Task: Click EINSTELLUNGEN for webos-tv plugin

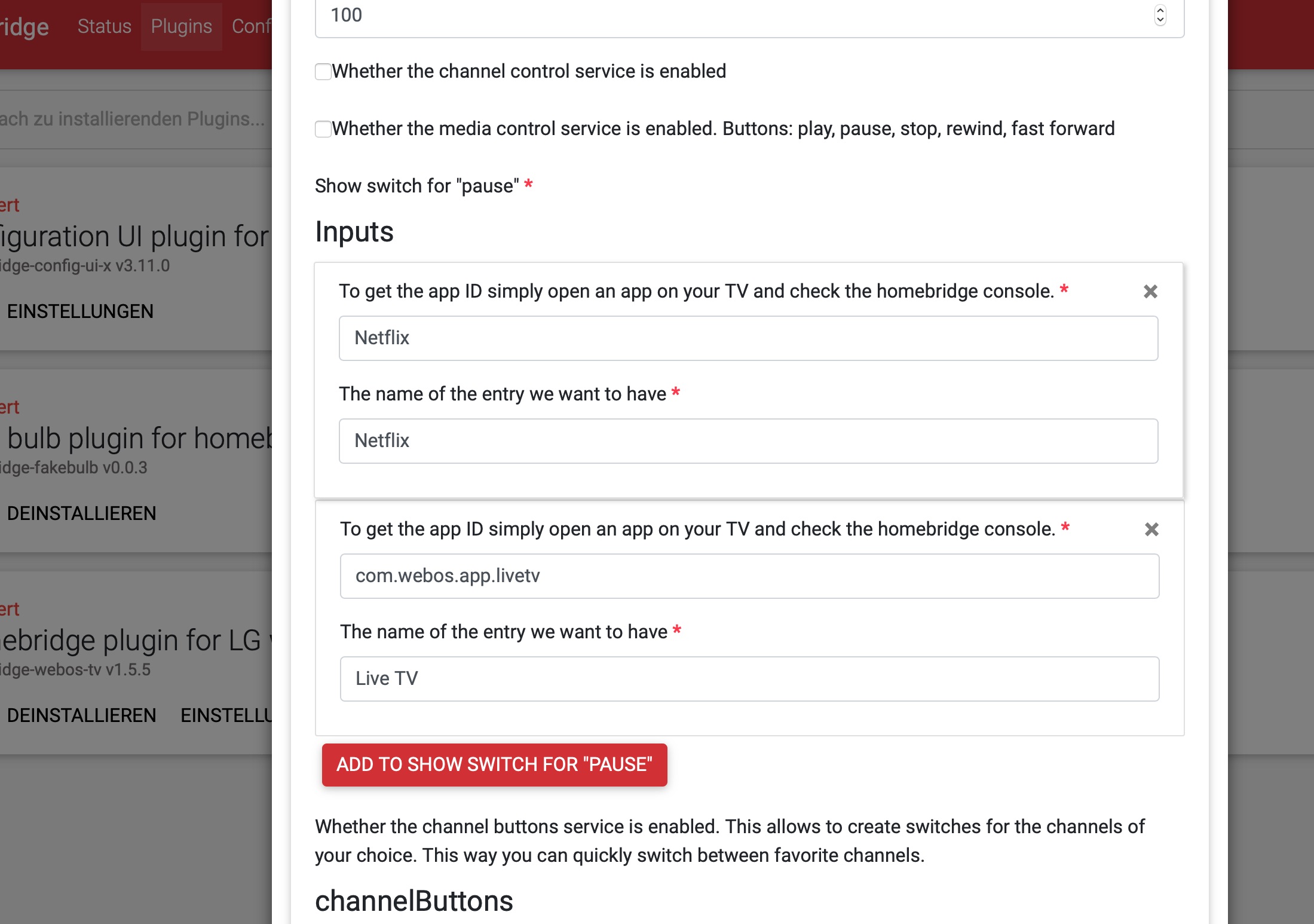Action: 226,715
